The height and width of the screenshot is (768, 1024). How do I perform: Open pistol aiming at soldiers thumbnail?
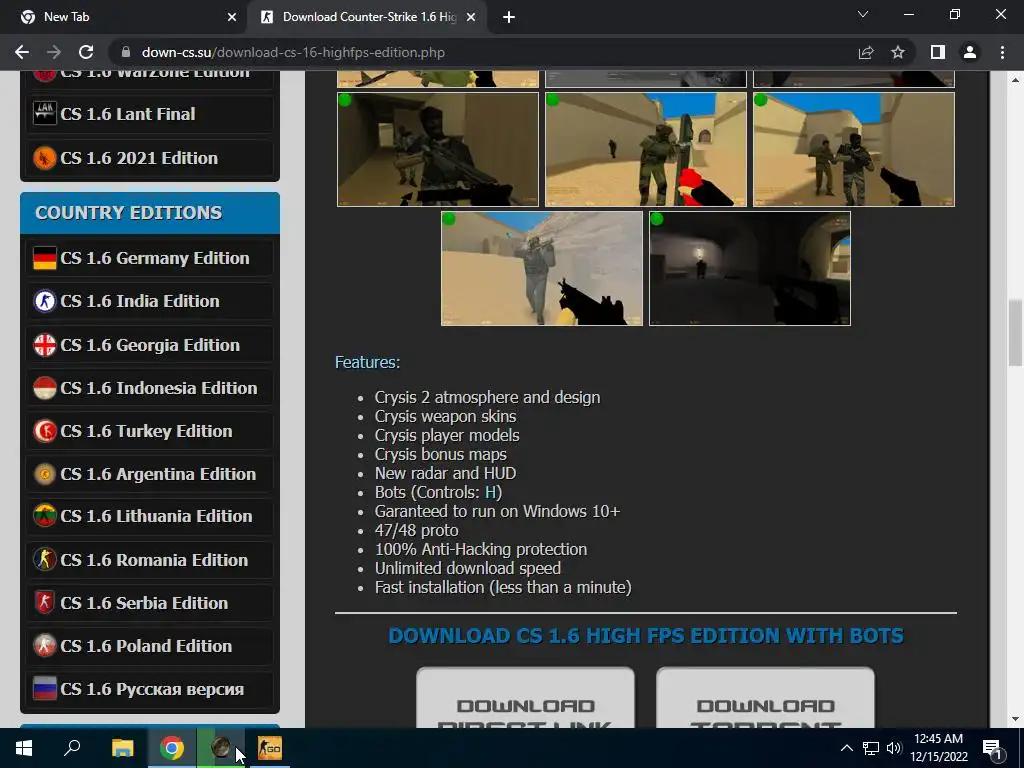pos(854,149)
